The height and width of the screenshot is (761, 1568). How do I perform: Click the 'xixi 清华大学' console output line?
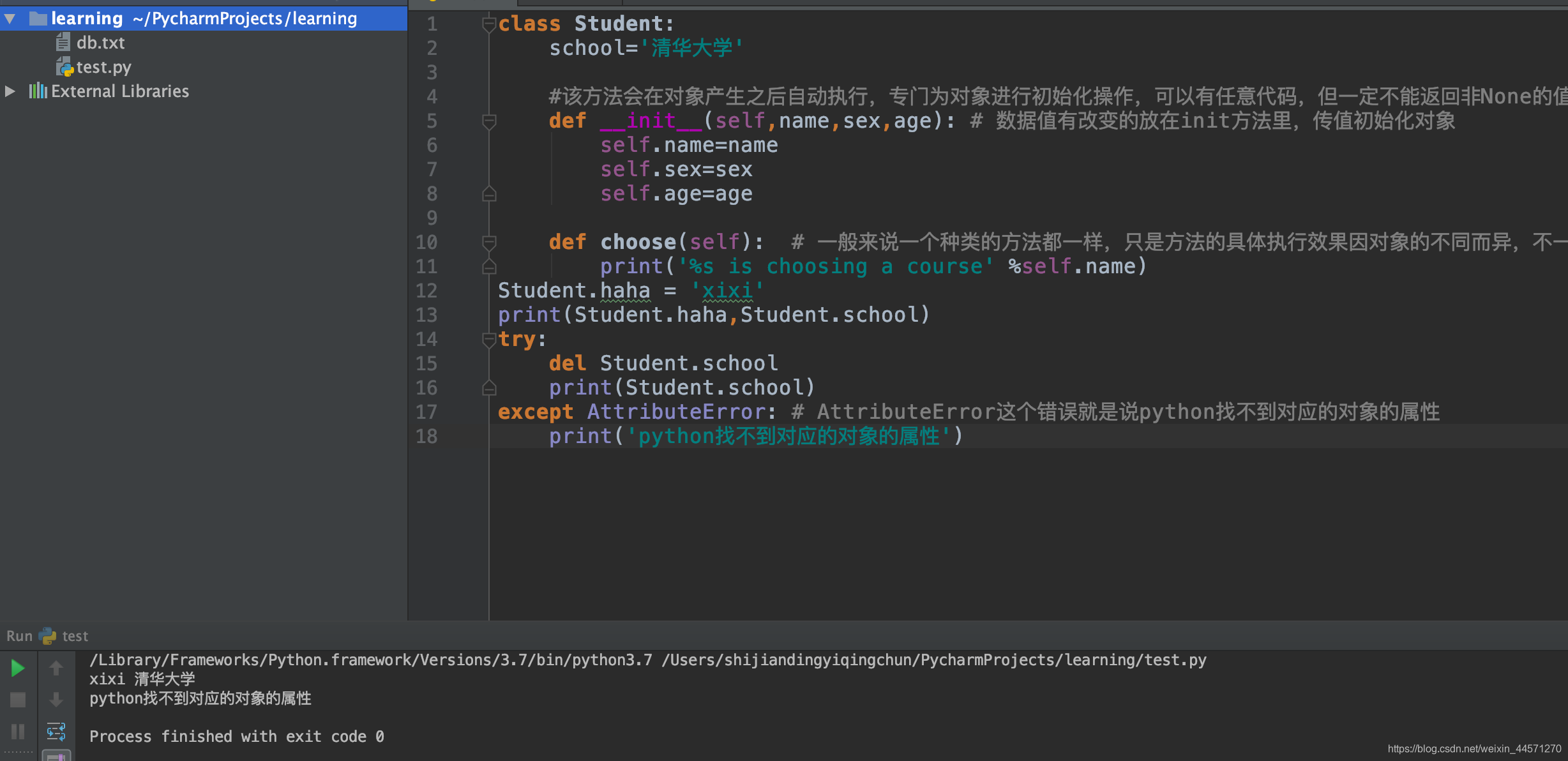point(142,680)
